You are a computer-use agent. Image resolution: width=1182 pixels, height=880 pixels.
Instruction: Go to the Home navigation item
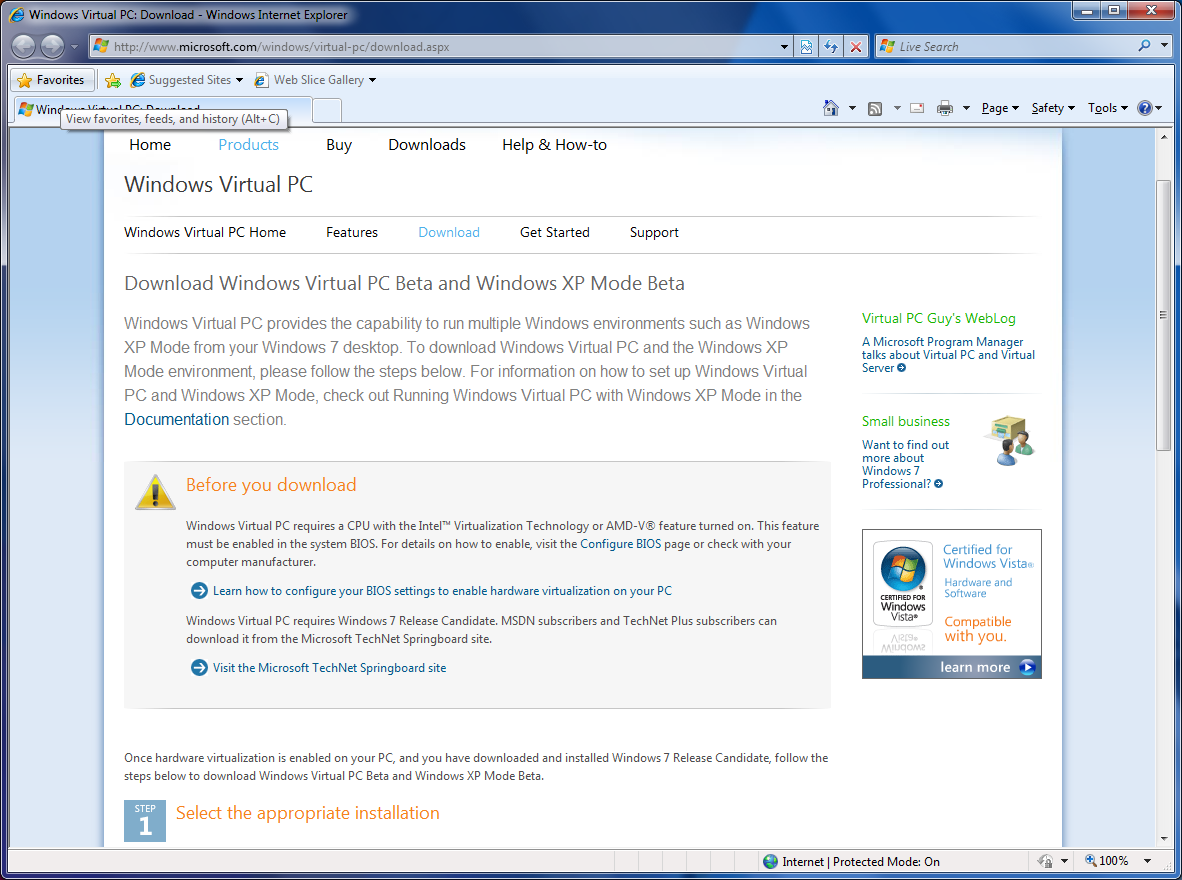click(150, 145)
